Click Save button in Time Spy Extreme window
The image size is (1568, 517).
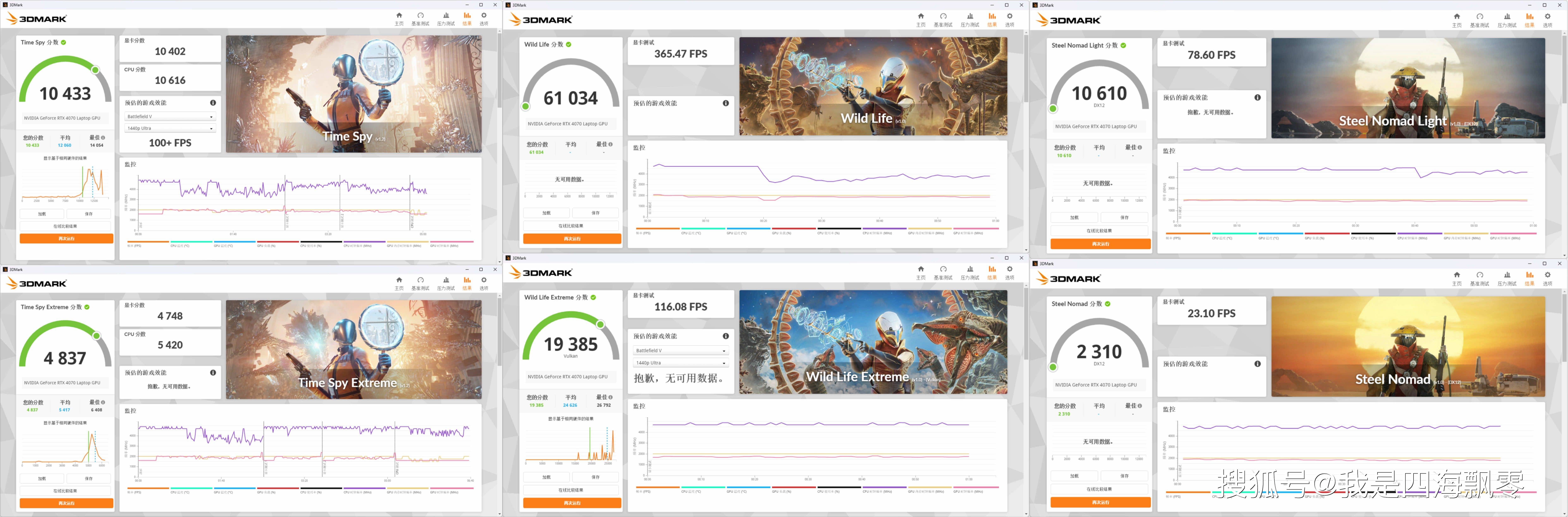pyautogui.click(x=89, y=479)
